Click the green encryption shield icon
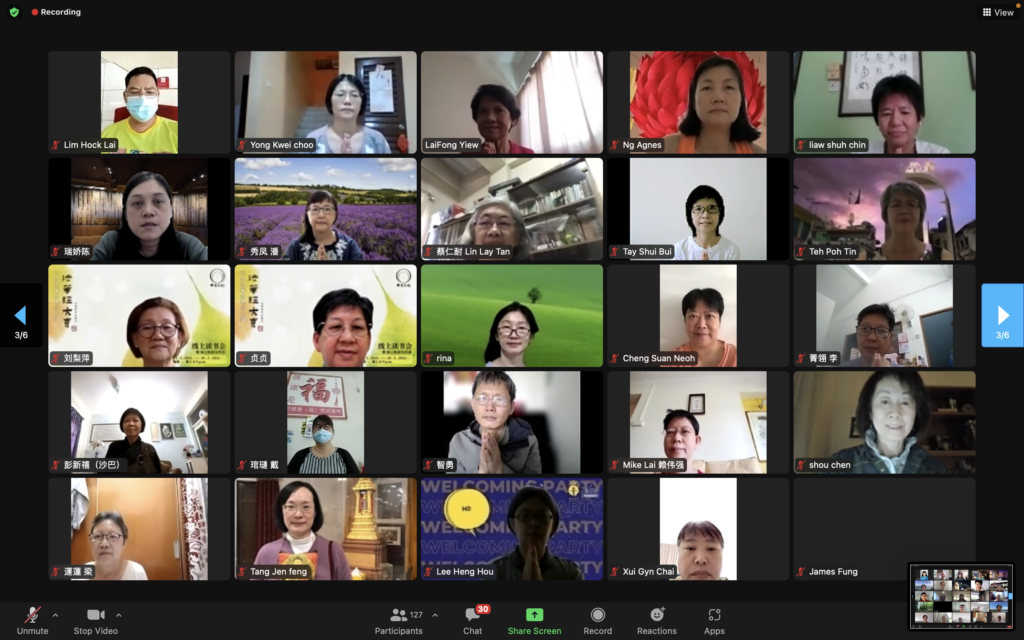Viewport: 1024px width, 640px height. [x=14, y=12]
